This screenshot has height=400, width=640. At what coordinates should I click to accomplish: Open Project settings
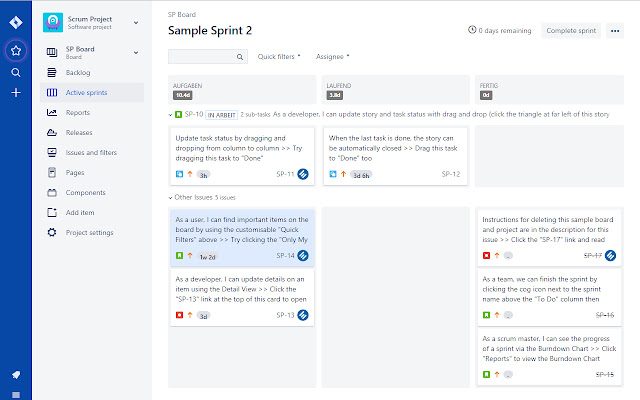point(91,233)
